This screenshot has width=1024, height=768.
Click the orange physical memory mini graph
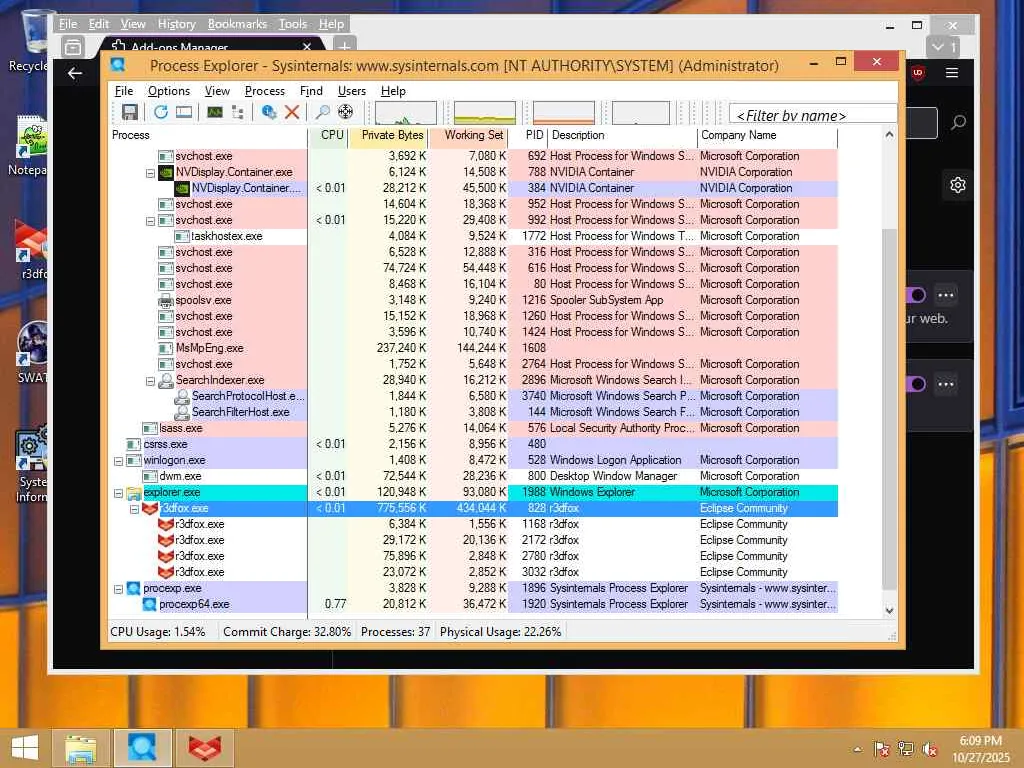(x=564, y=112)
